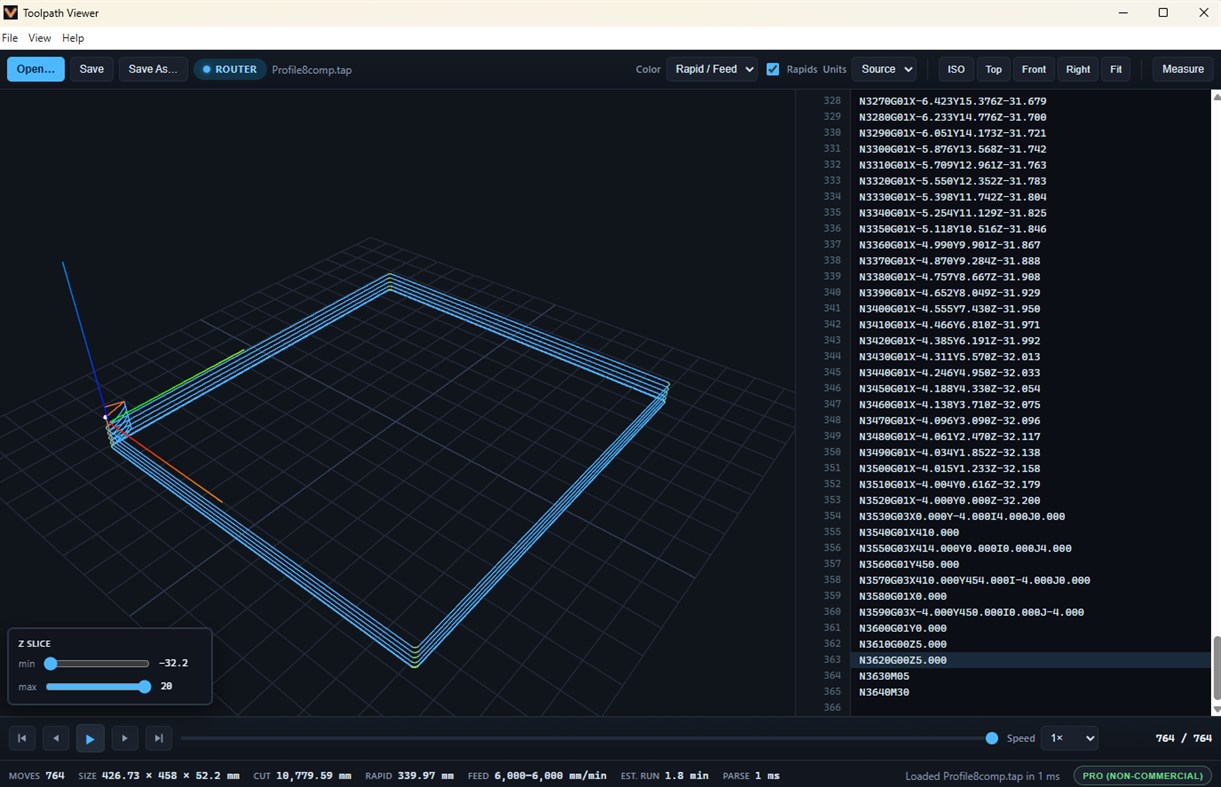Select line N3270G01X-6.423Y15.376Z-31.679
Image resolution: width=1221 pixels, height=787 pixels.
[x=1030, y=101]
